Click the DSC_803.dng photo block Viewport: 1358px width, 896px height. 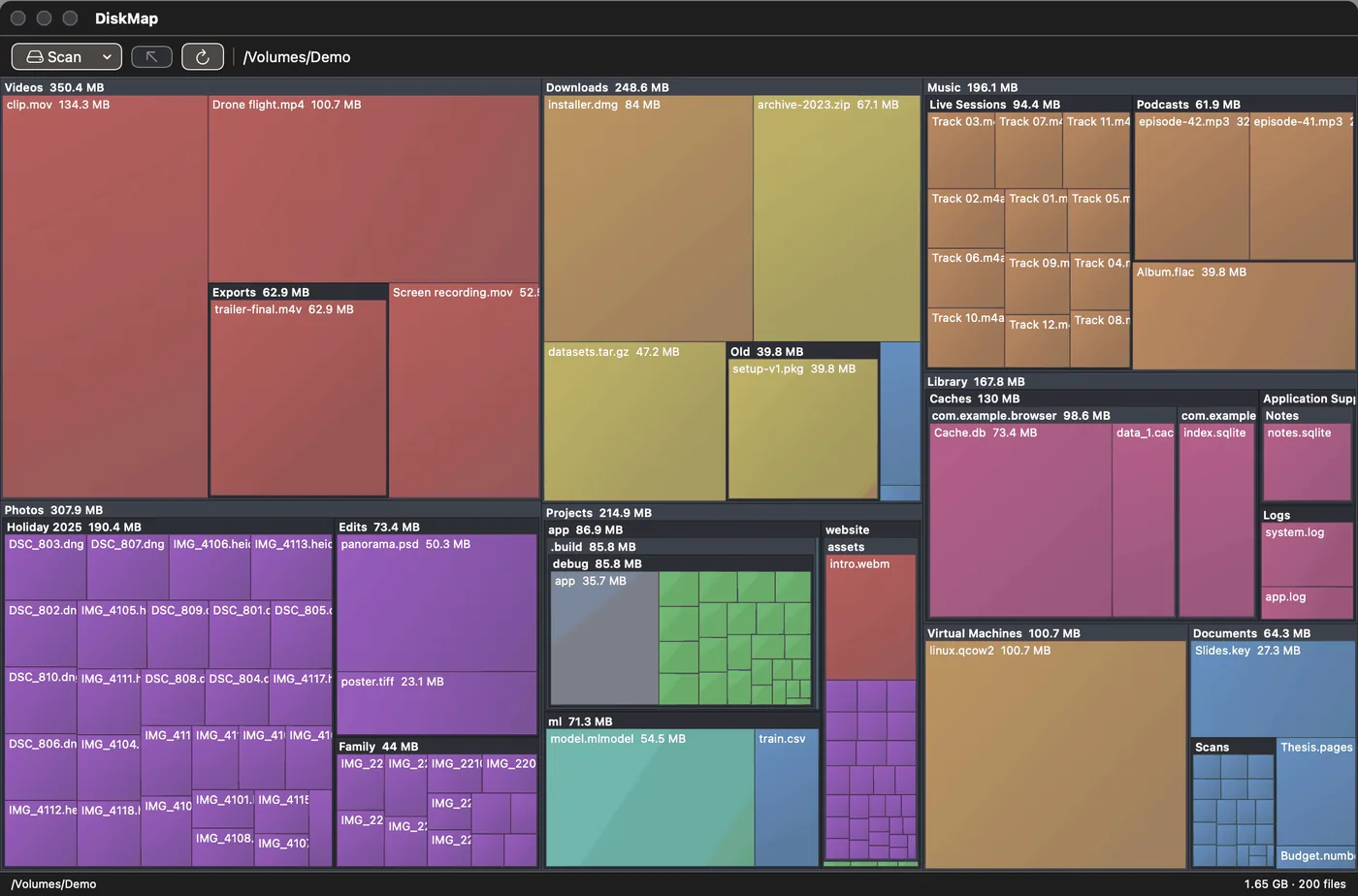(x=46, y=568)
